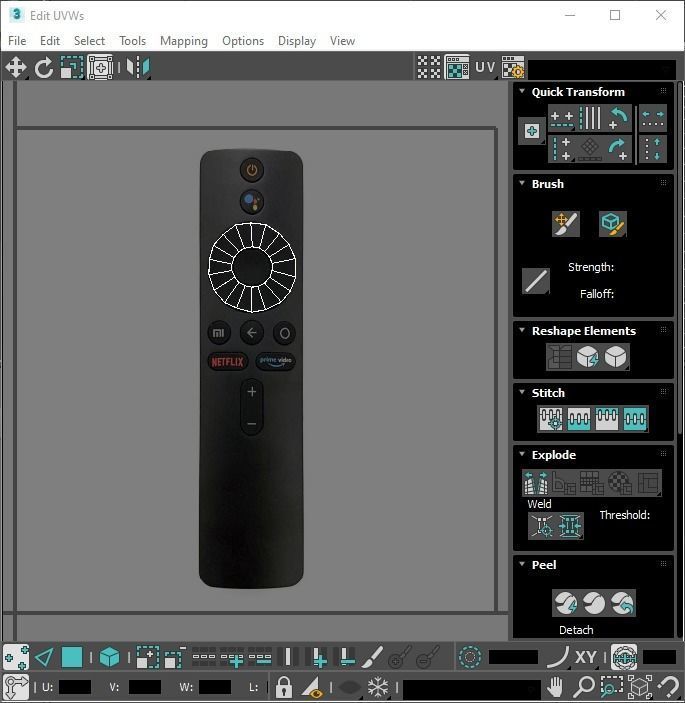
Task: Click the Paint Select brush icon
Action: tap(372, 658)
